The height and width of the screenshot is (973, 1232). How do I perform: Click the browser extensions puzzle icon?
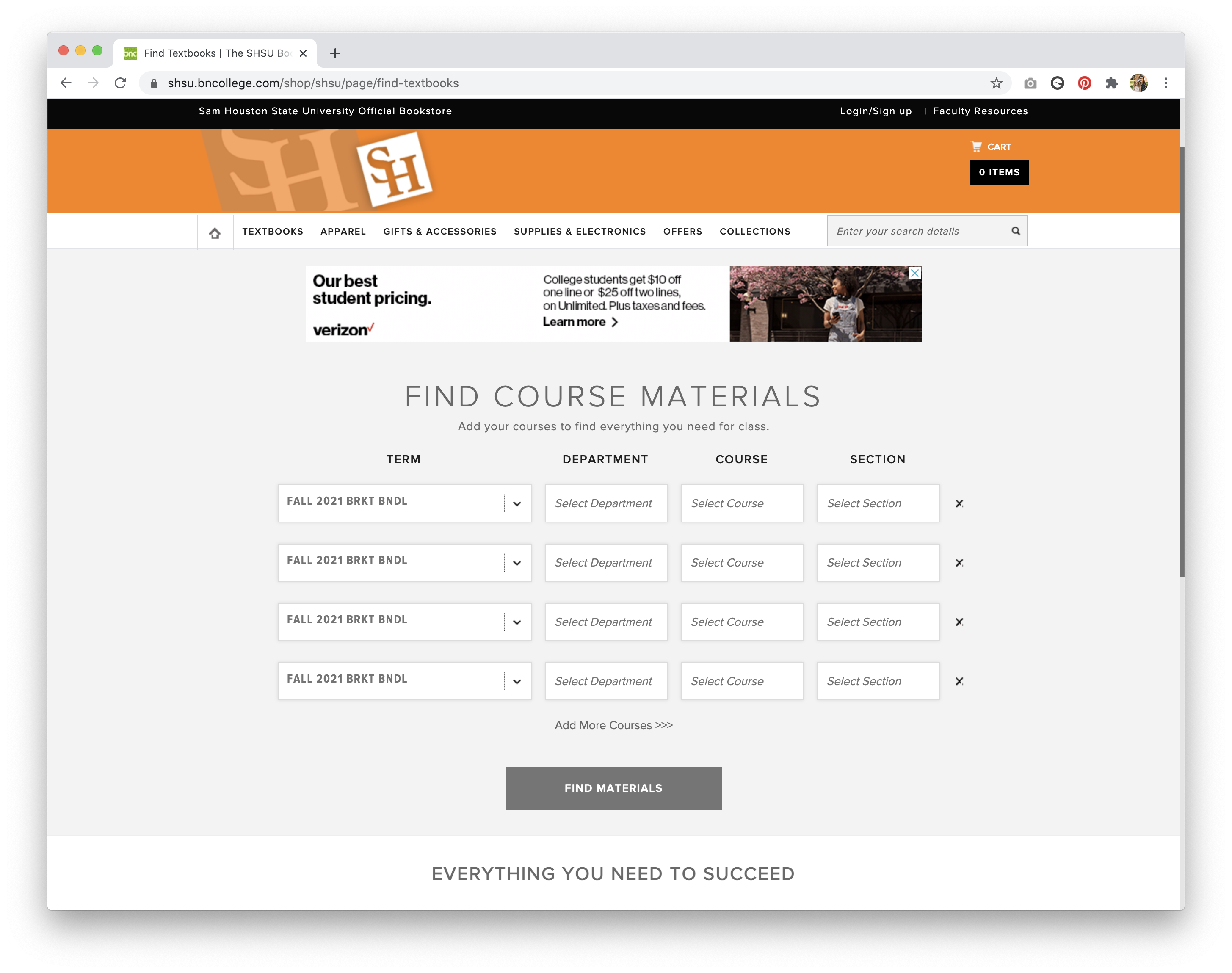click(x=1111, y=83)
